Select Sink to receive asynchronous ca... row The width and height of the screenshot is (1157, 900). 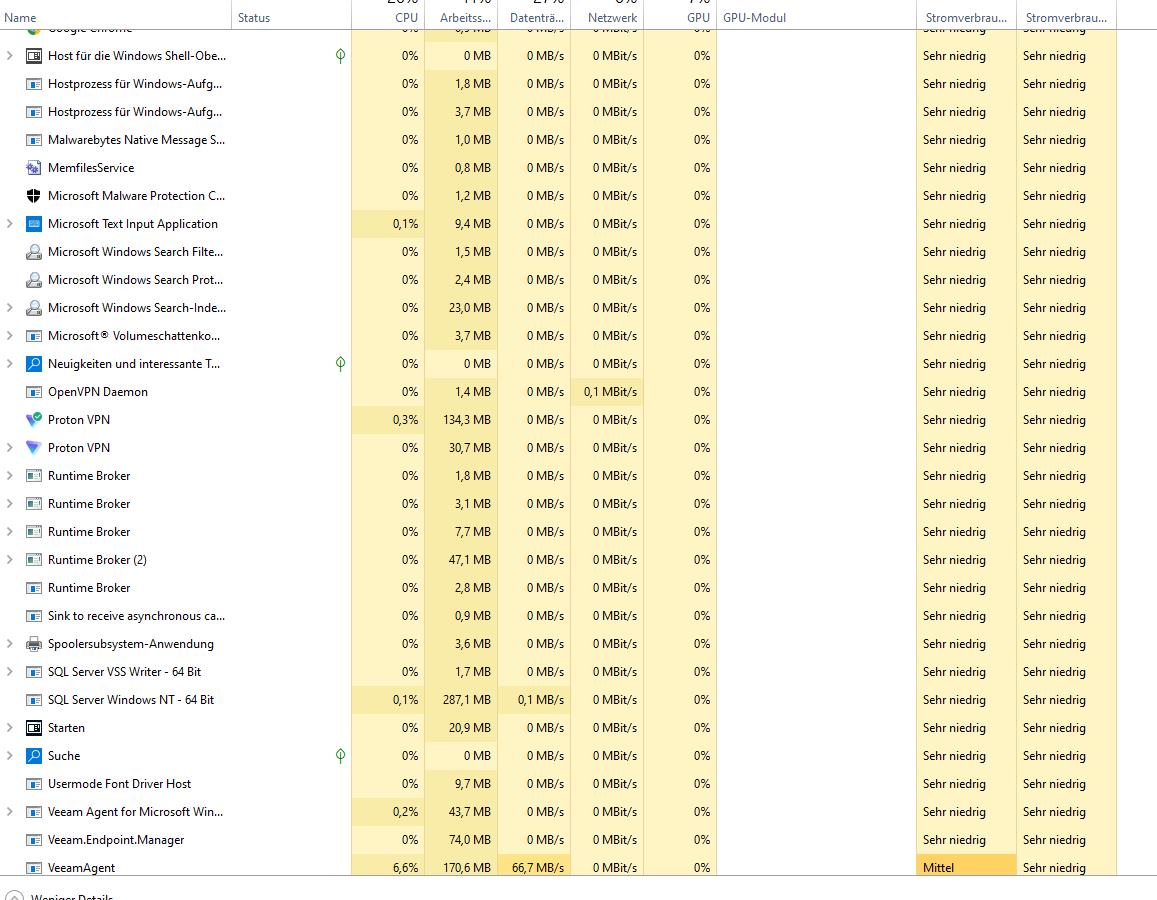(558, 616)
